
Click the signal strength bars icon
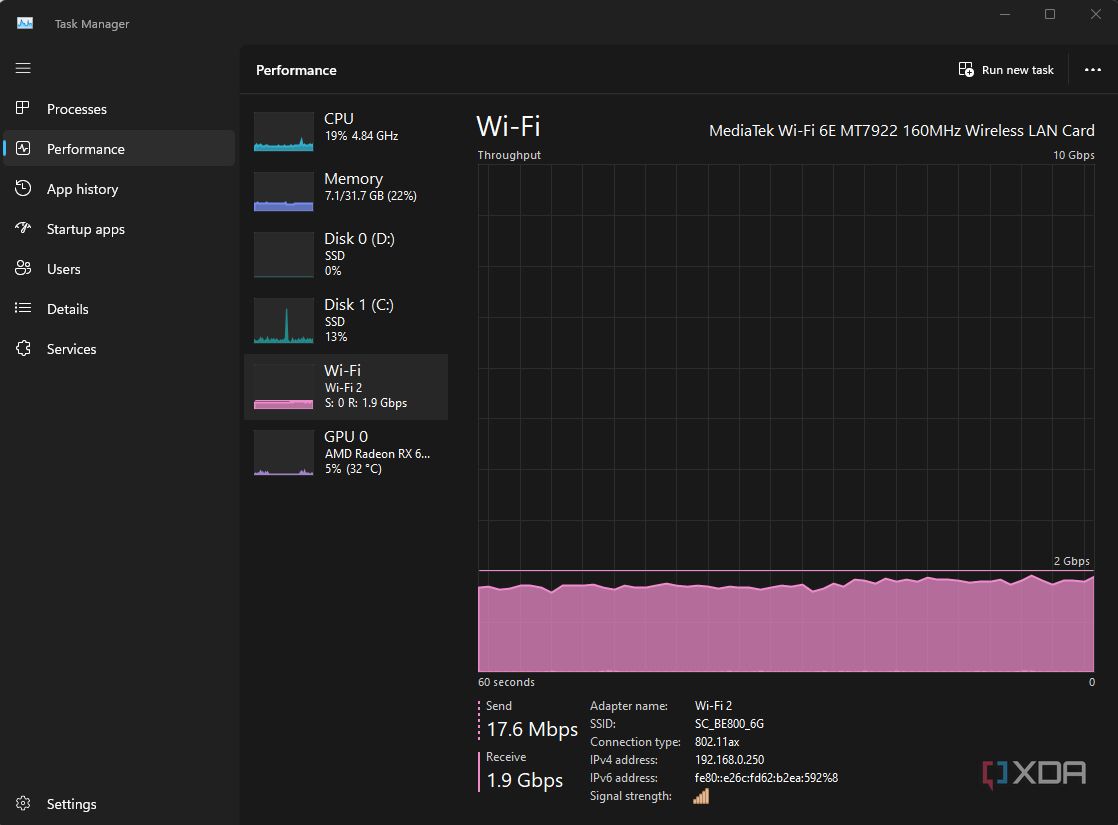[x=701, y=796]
